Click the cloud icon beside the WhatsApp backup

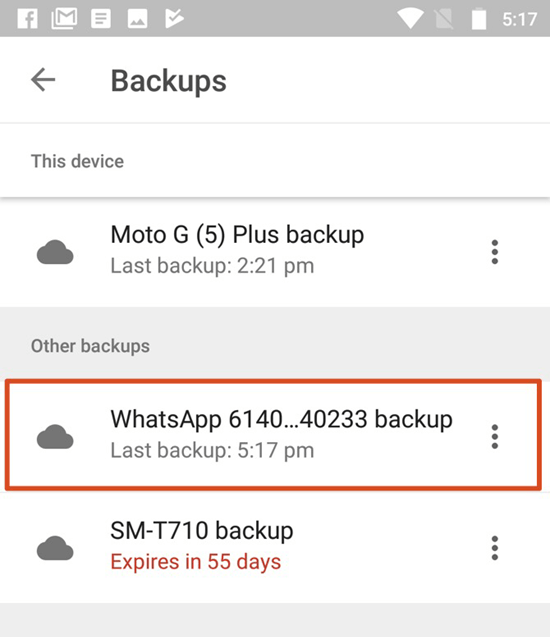click(55, 437)
